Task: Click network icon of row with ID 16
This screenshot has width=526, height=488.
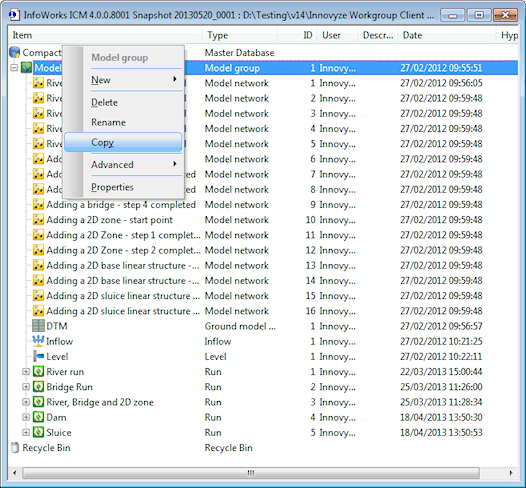Action: coord(38,311)
